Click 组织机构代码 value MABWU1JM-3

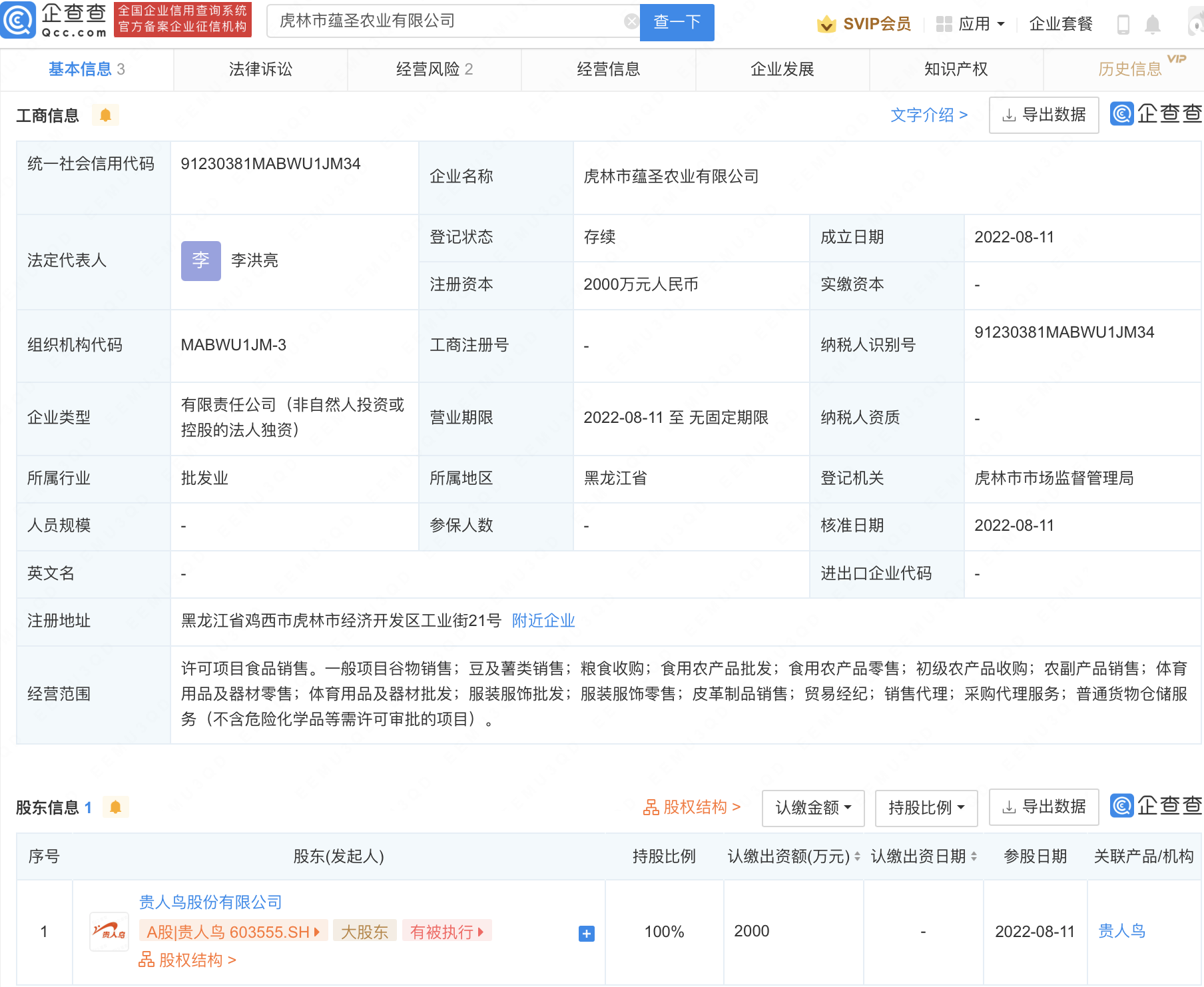point(233,345)
